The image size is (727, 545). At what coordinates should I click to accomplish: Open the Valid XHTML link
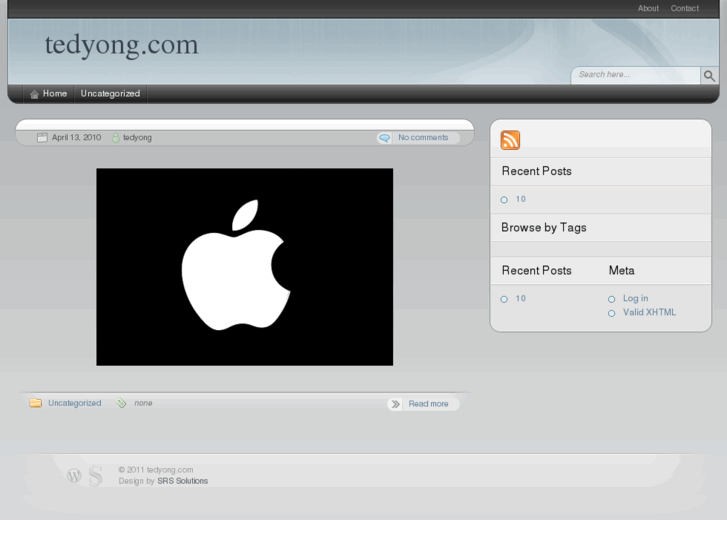(649, 312)
